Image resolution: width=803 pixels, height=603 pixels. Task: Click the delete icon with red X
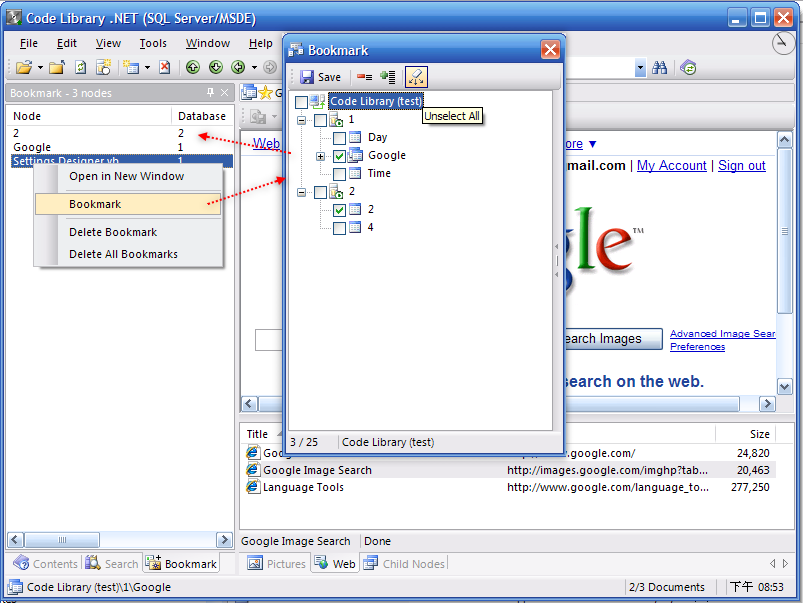pyautogui.click(x=164, y=67)
